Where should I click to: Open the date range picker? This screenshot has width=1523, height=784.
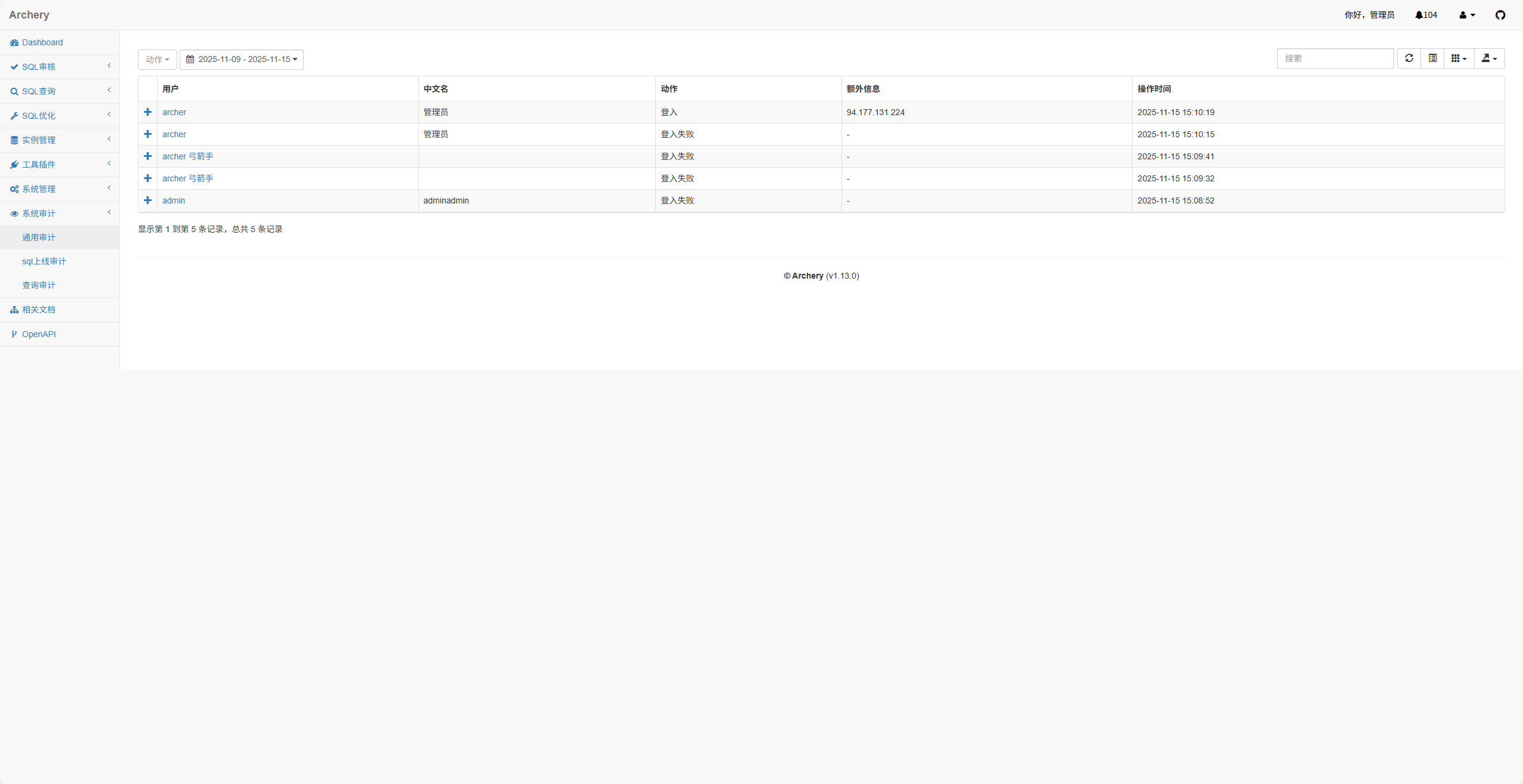coord(242,60)
